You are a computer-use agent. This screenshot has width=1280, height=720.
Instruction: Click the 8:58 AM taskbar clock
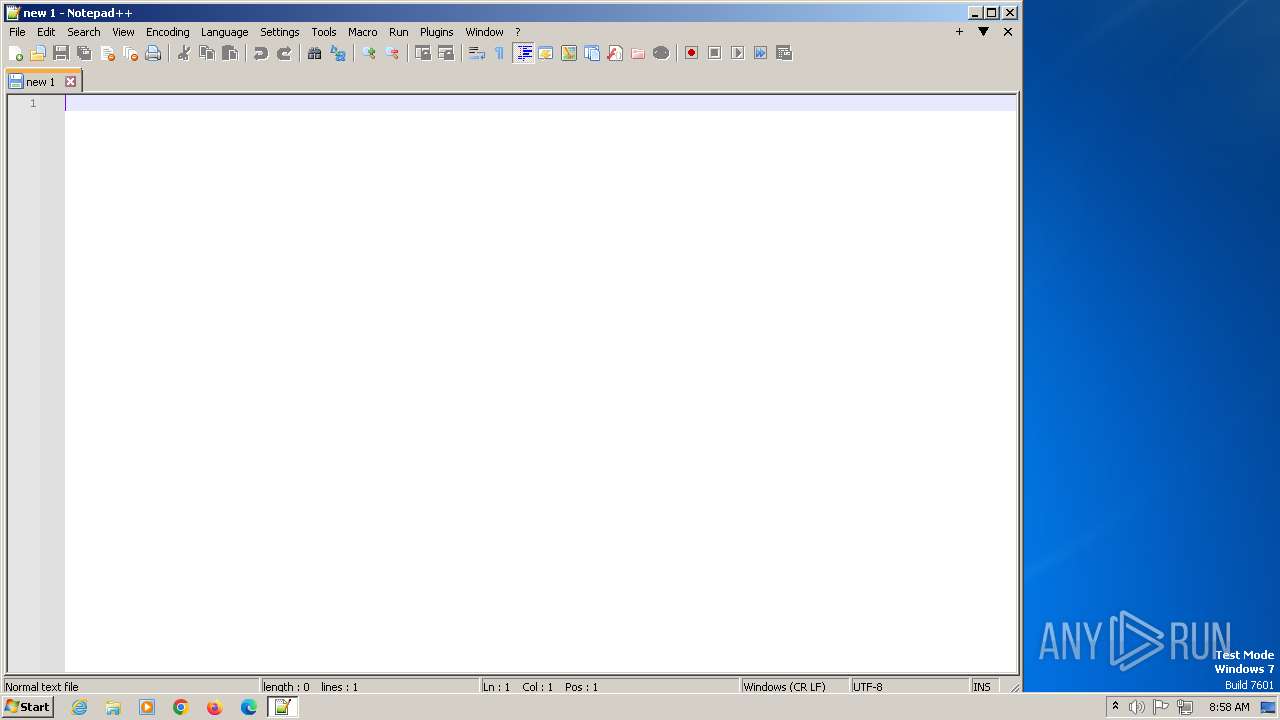click(x=1229, y=707)
